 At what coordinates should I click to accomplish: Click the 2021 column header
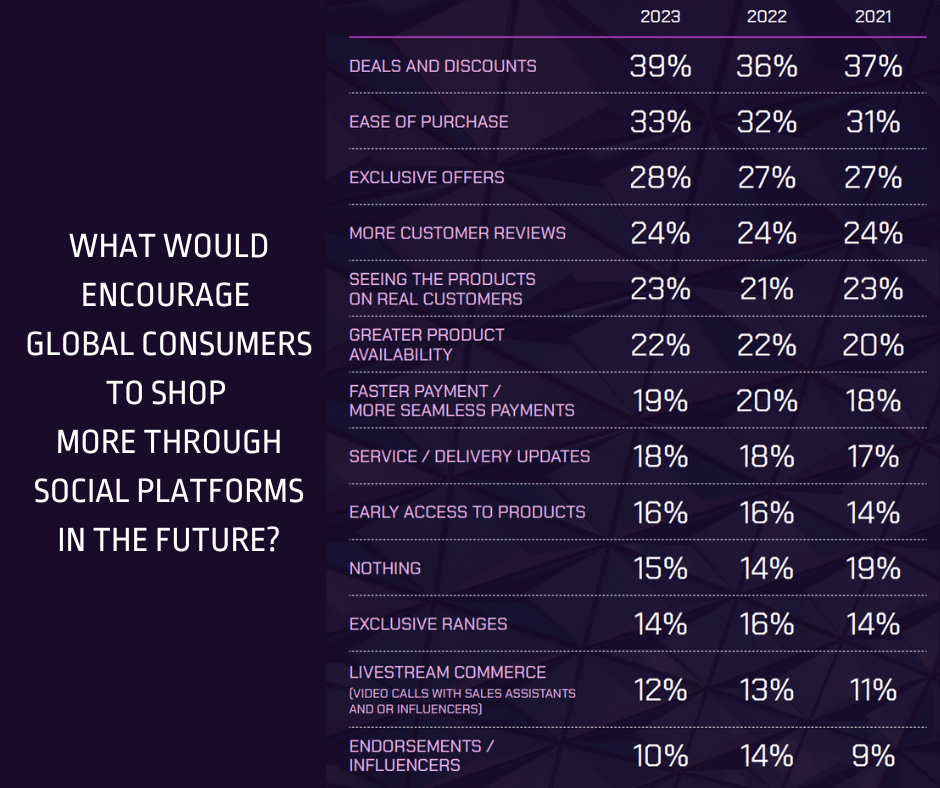pos(872,17)
